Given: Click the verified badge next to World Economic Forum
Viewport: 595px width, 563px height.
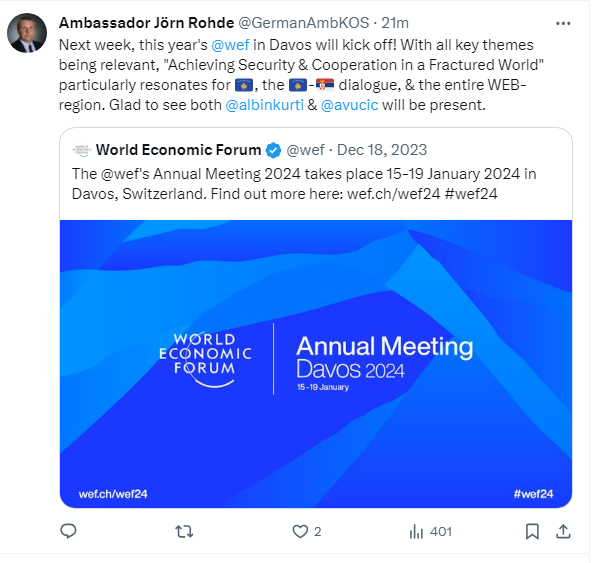Looking at the screenshot, I should tap(275, 152).
